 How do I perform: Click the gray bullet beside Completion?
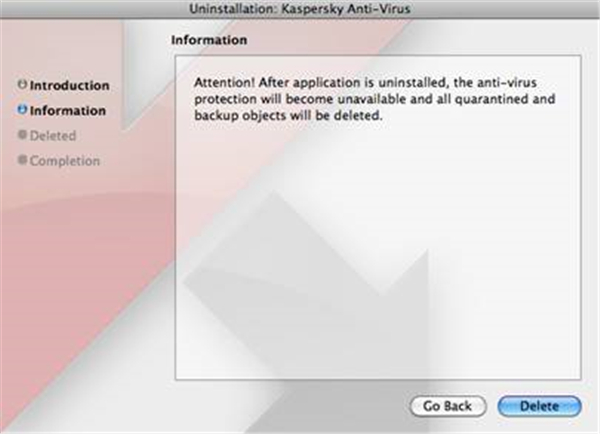pos(23,160)
